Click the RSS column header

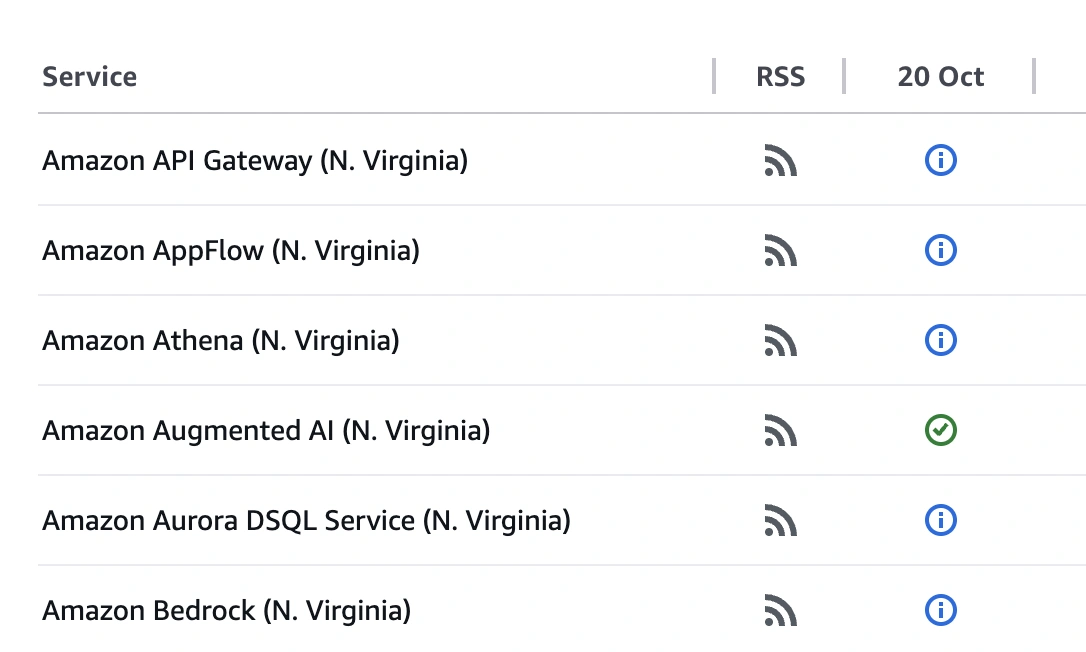pyautogui.click(x=779, y=76)
